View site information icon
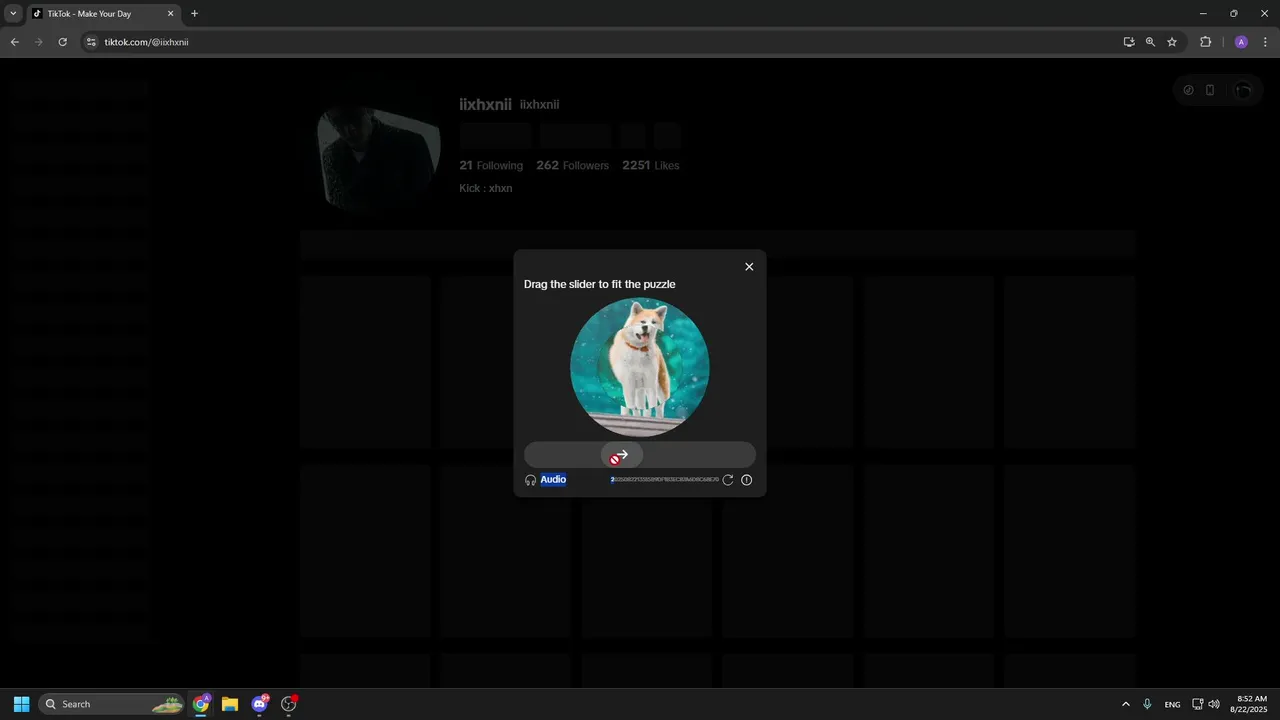The height and width of the screenshot is (720, 1280). (x=91, y=42)
